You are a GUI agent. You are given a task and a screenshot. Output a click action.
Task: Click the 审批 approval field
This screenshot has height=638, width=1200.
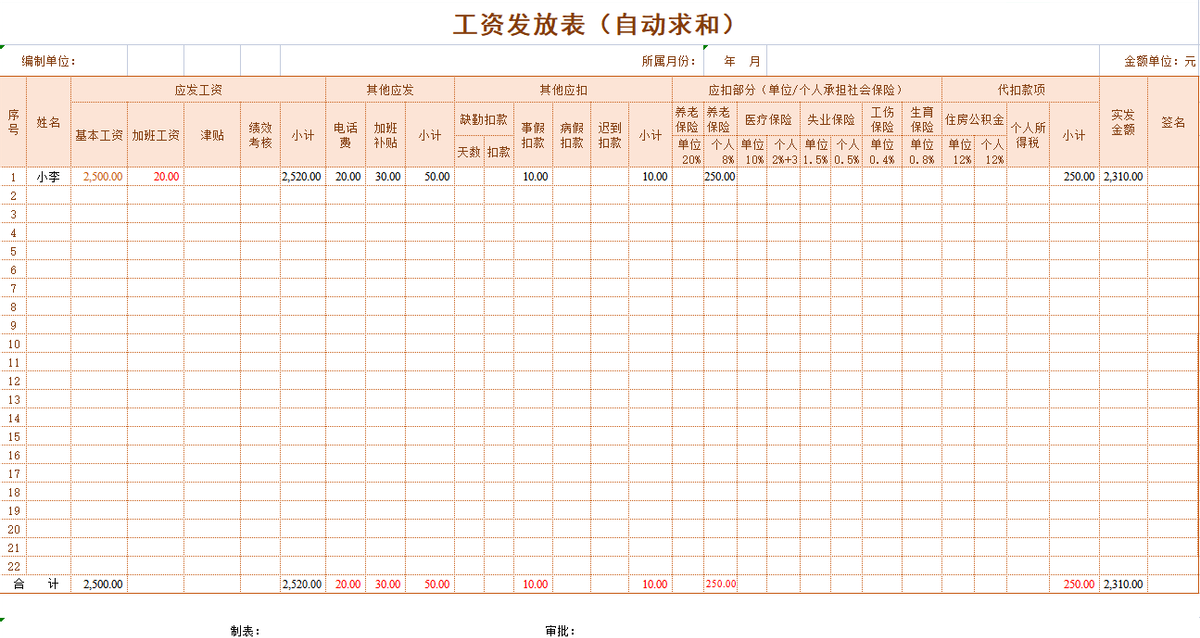(x=600, y=630)
